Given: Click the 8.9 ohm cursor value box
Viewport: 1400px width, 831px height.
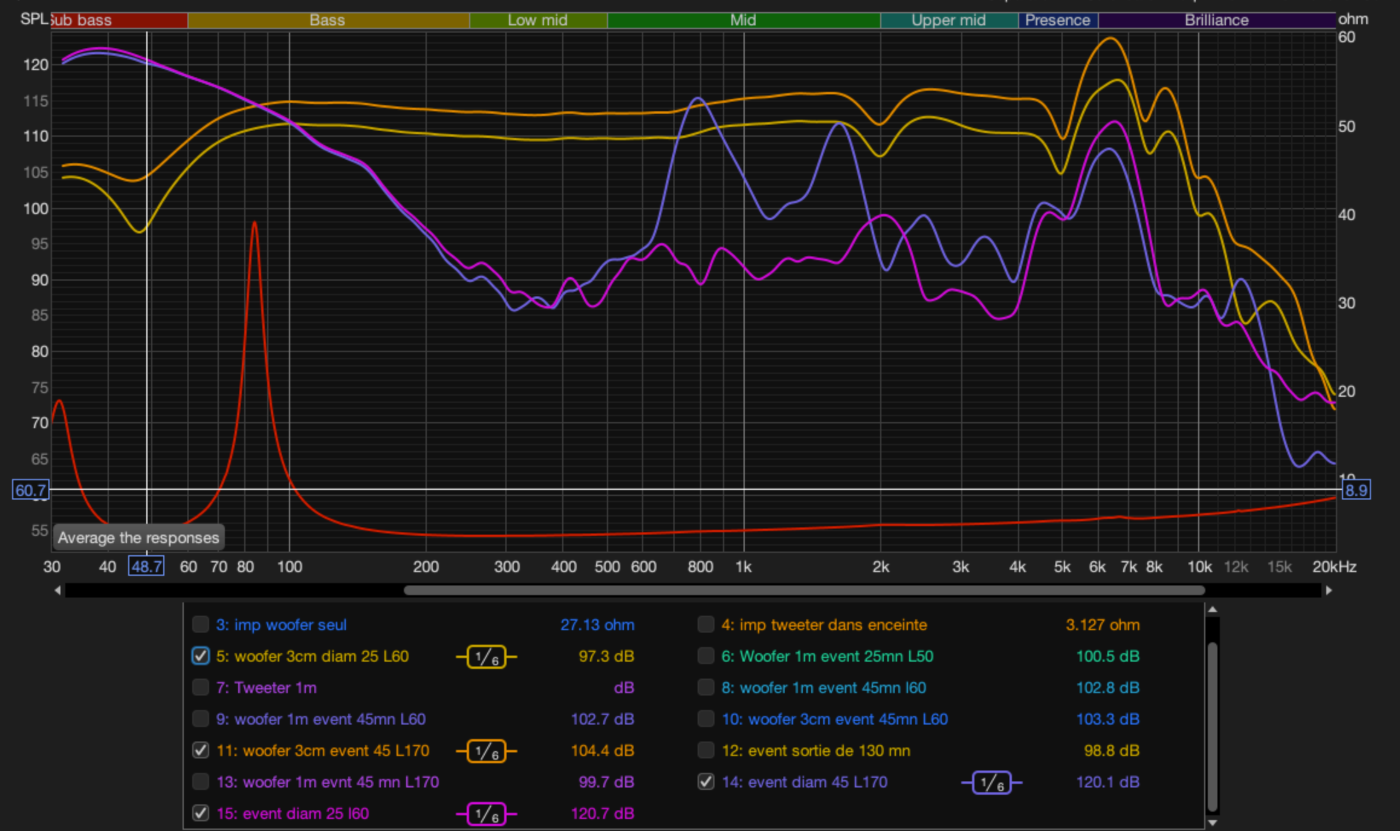Looking at the screenshot, I should [1355, 490].
